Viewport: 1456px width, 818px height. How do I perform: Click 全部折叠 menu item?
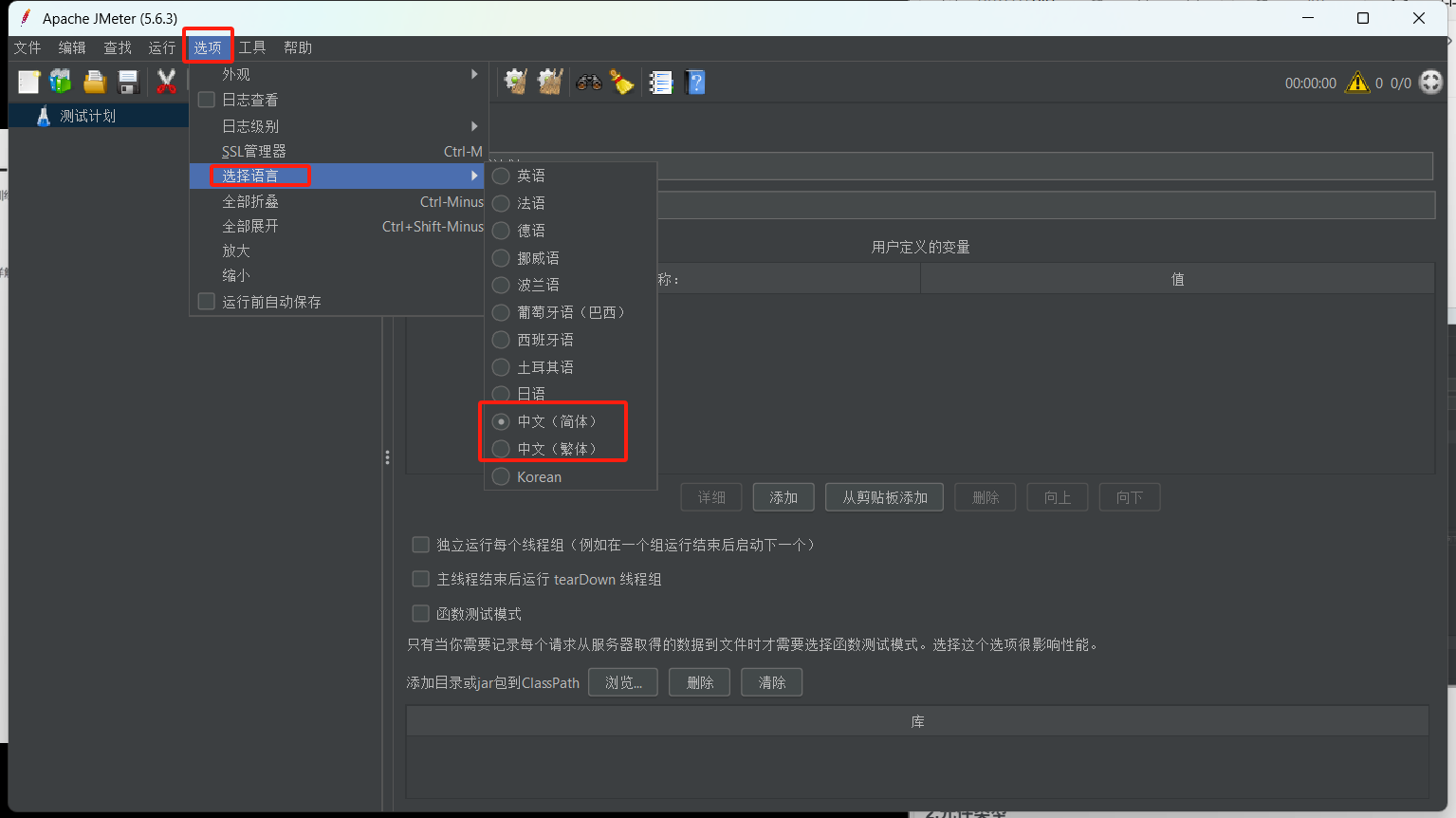tap(337, 201)
